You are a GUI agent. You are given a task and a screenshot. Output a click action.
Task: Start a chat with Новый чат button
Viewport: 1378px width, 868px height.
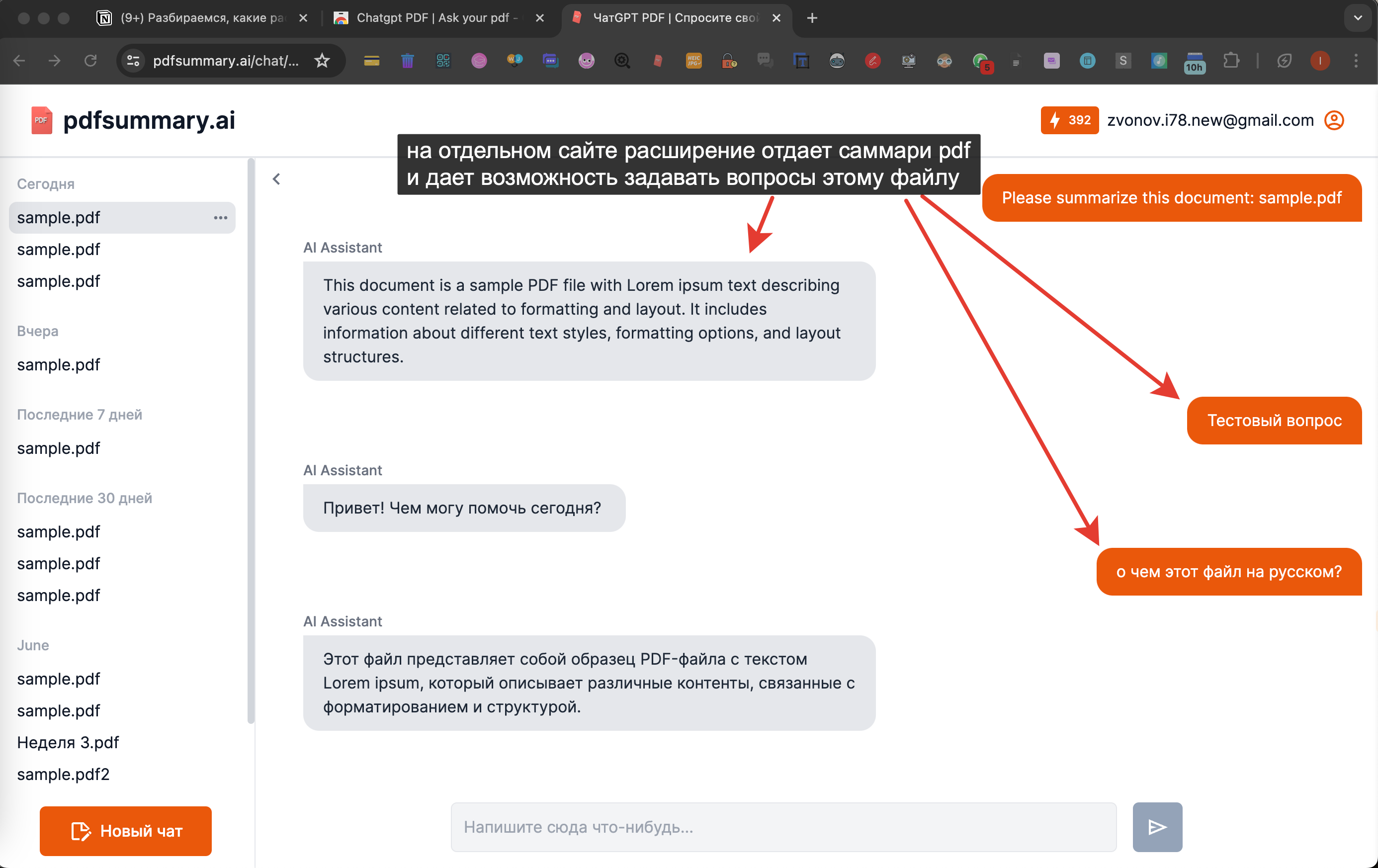pos(125,831)
